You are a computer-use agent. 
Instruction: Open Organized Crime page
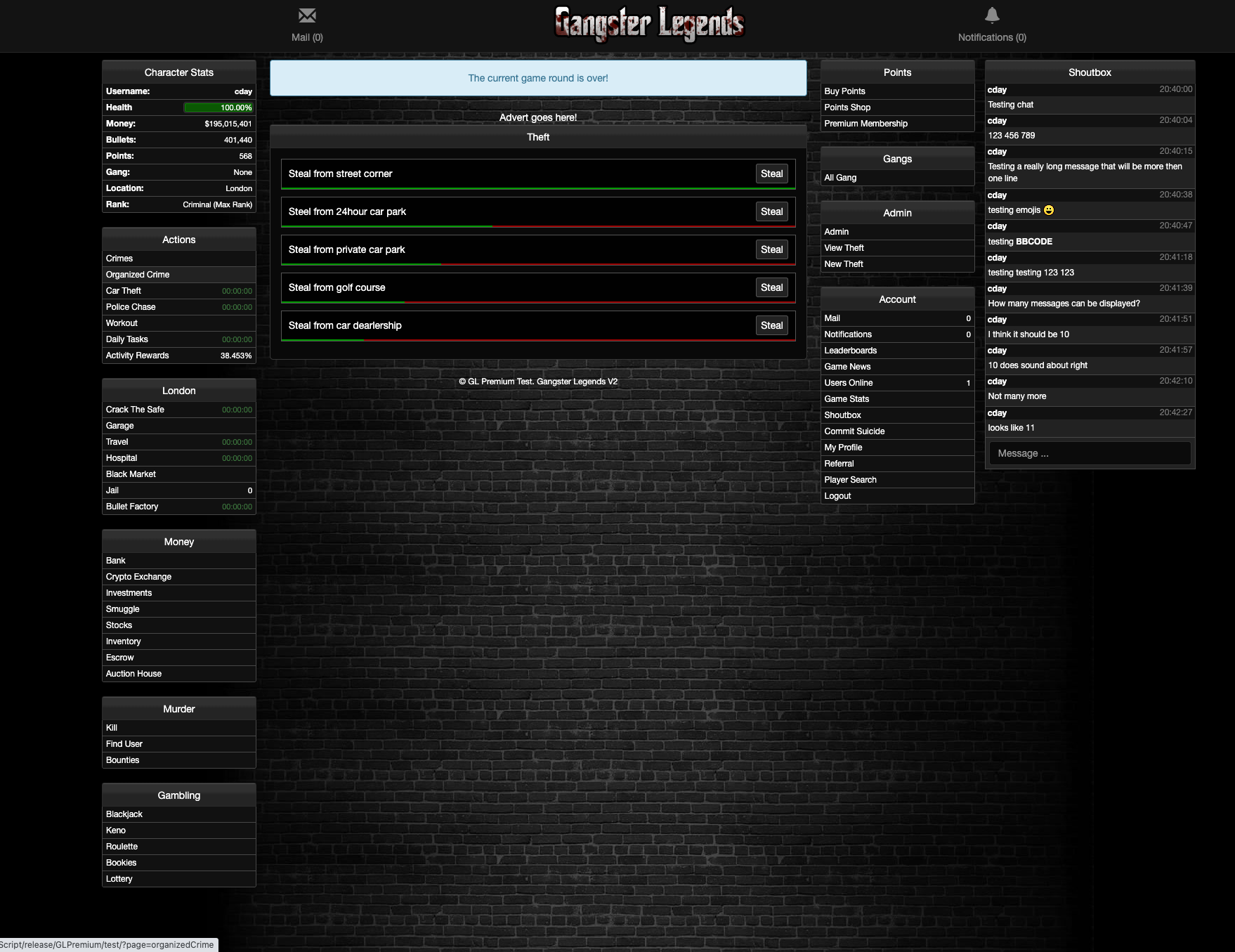pos(138,275)
